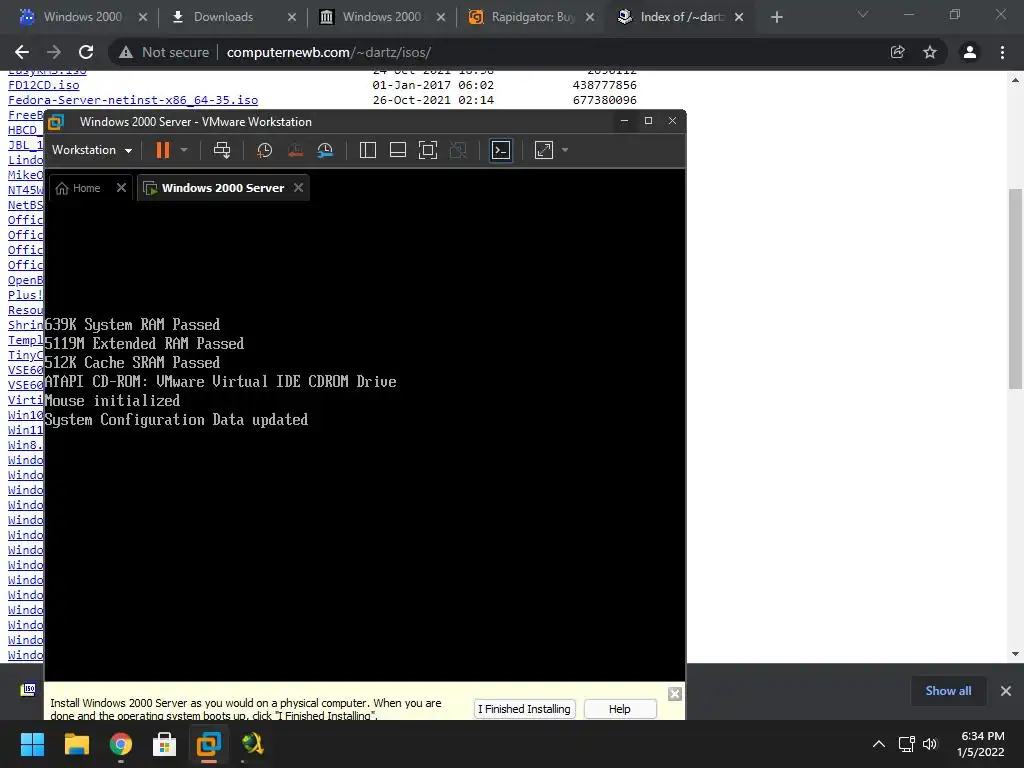Close the VMware Home tab
This screenshot has width=1024, height=768.
[121, 188]
